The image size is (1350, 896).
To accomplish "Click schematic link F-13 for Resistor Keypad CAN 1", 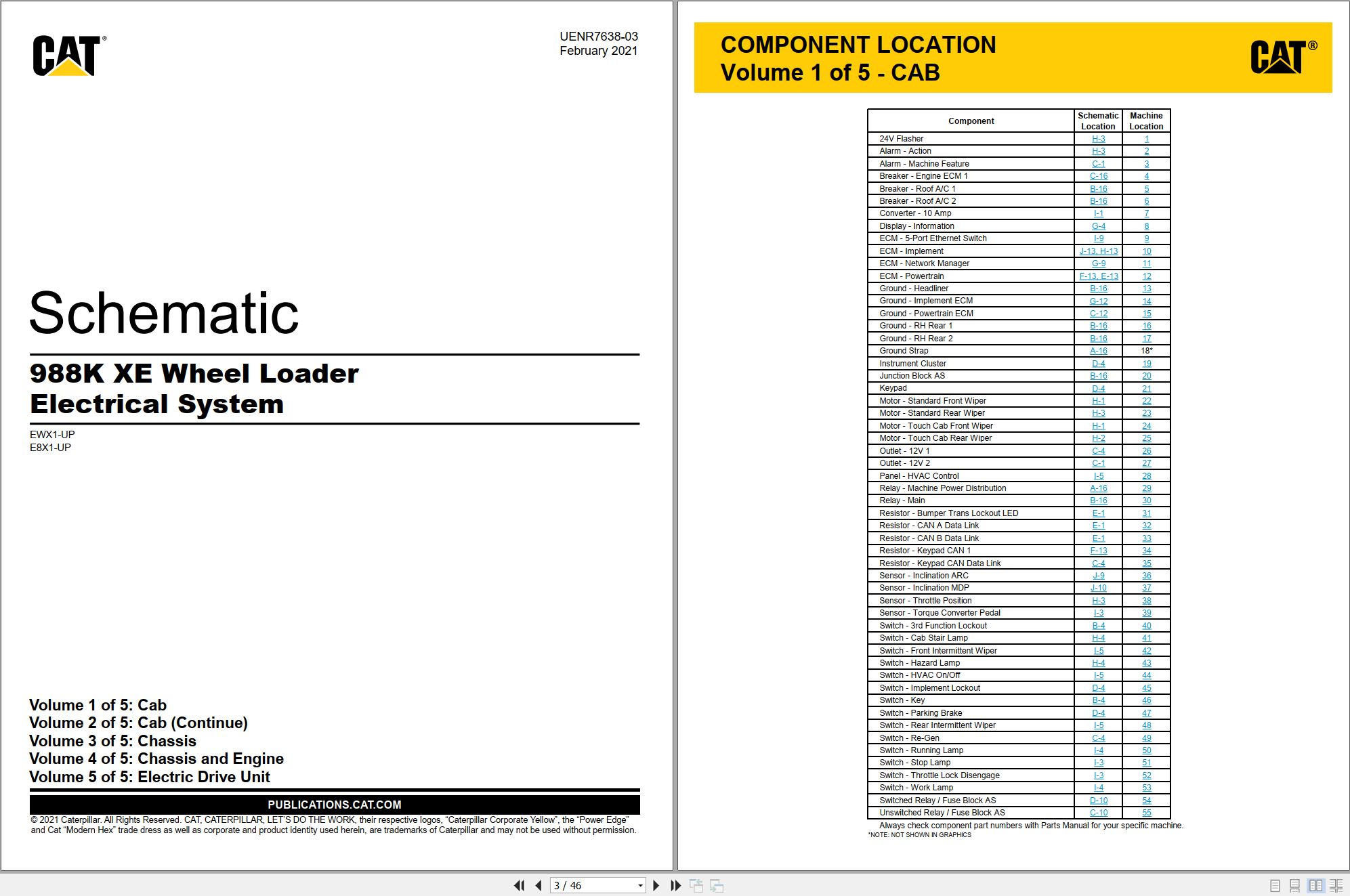I will (1098, 551).
